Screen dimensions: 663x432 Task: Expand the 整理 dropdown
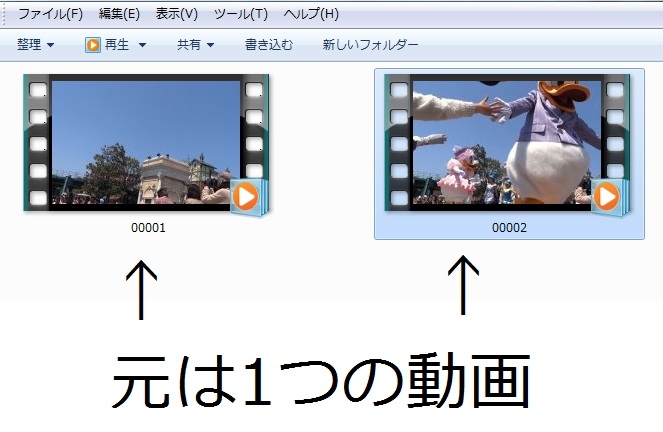pos(36,44)
